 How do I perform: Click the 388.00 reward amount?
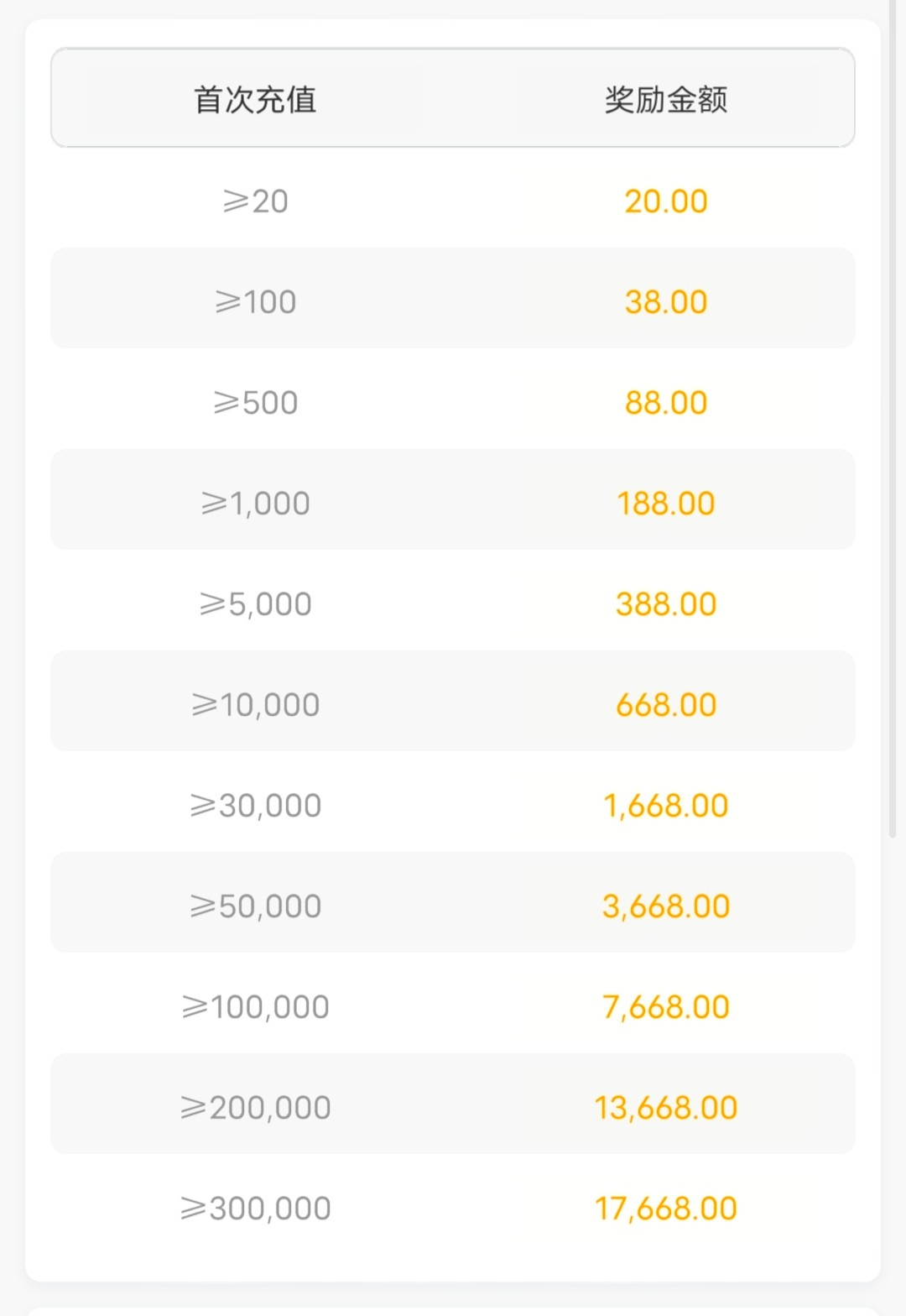[x=666, y=604]
